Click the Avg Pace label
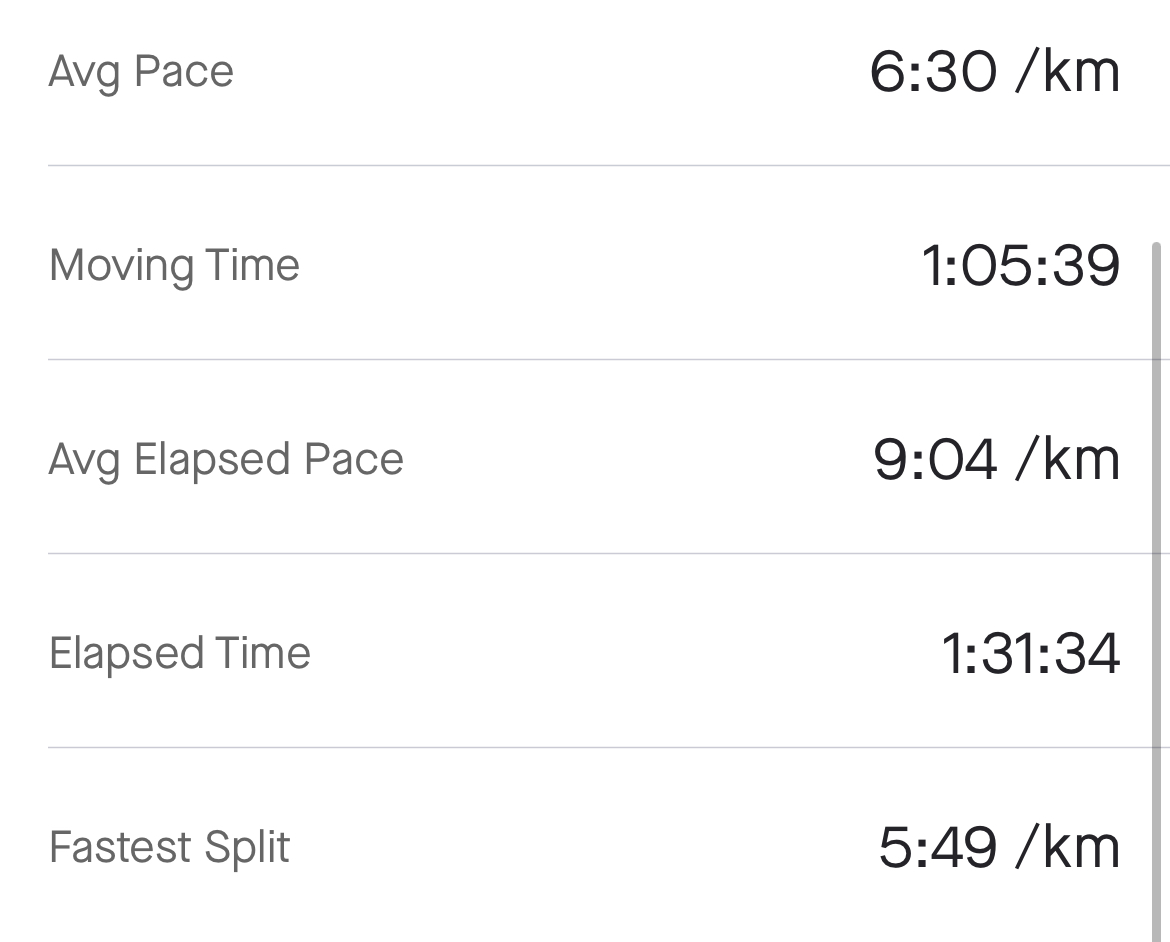Image resolution: width=1170 pixels, height=942 pixels. coord(141,73)
